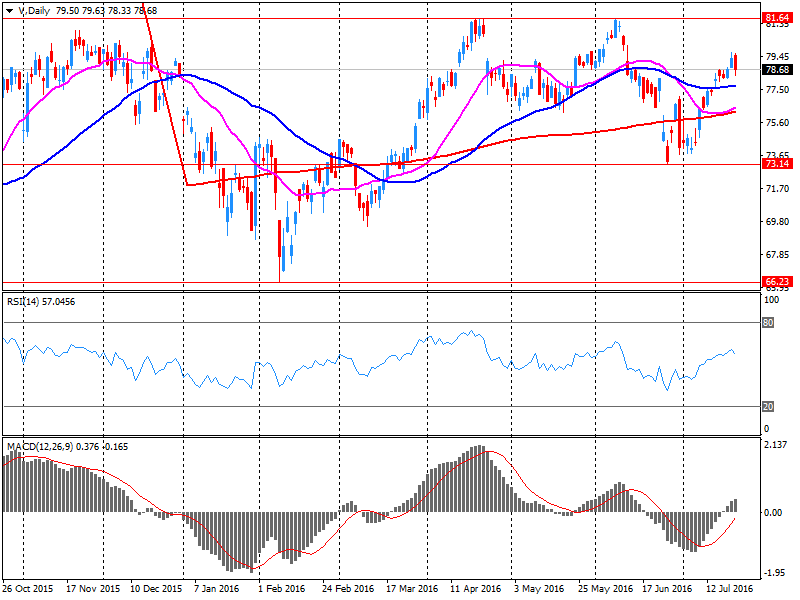Viewport: 800px width, 600px height.
Task: Select the RSI 80 overbought level tag
Action: 768,322
